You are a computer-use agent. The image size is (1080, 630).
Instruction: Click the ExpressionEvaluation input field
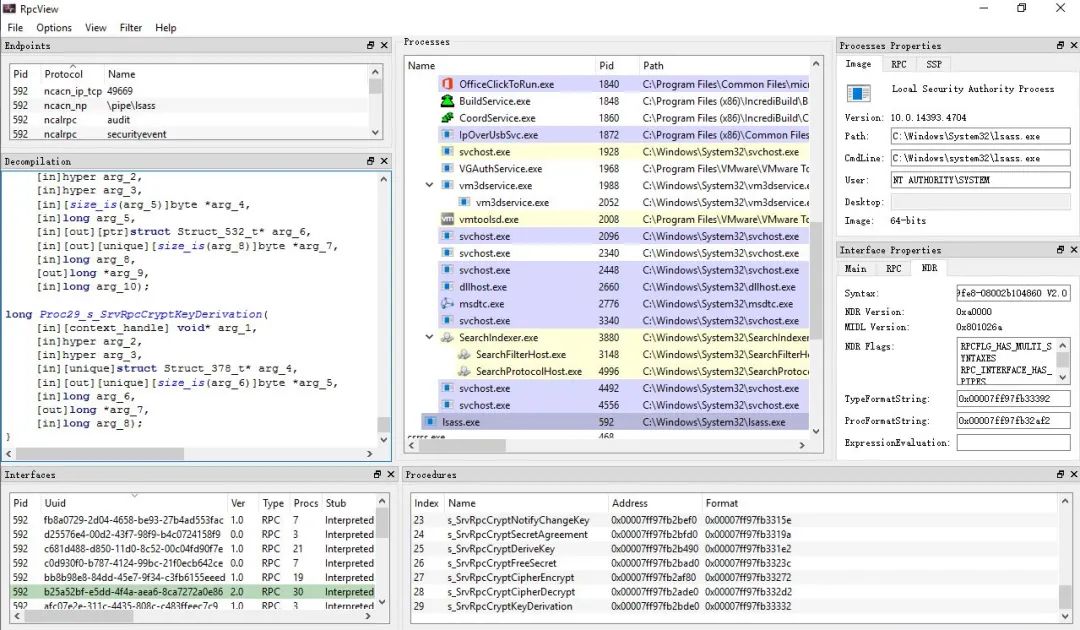point(1013,443)
